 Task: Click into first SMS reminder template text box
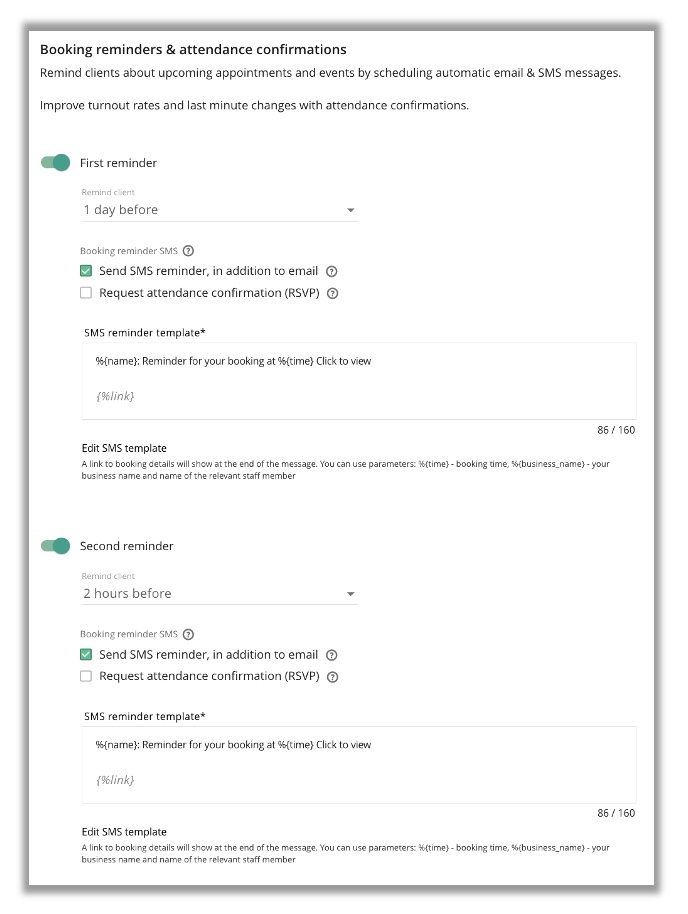[x=359, y=381]
